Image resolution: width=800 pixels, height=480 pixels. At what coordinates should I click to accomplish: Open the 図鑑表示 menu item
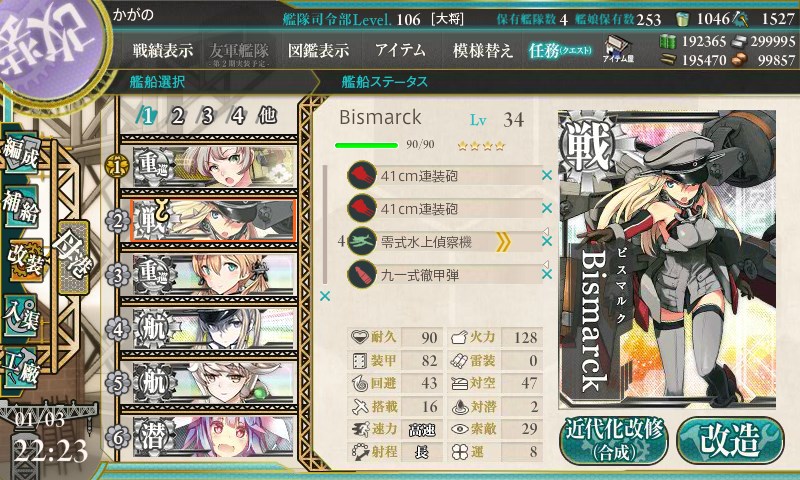coord(318,50)
